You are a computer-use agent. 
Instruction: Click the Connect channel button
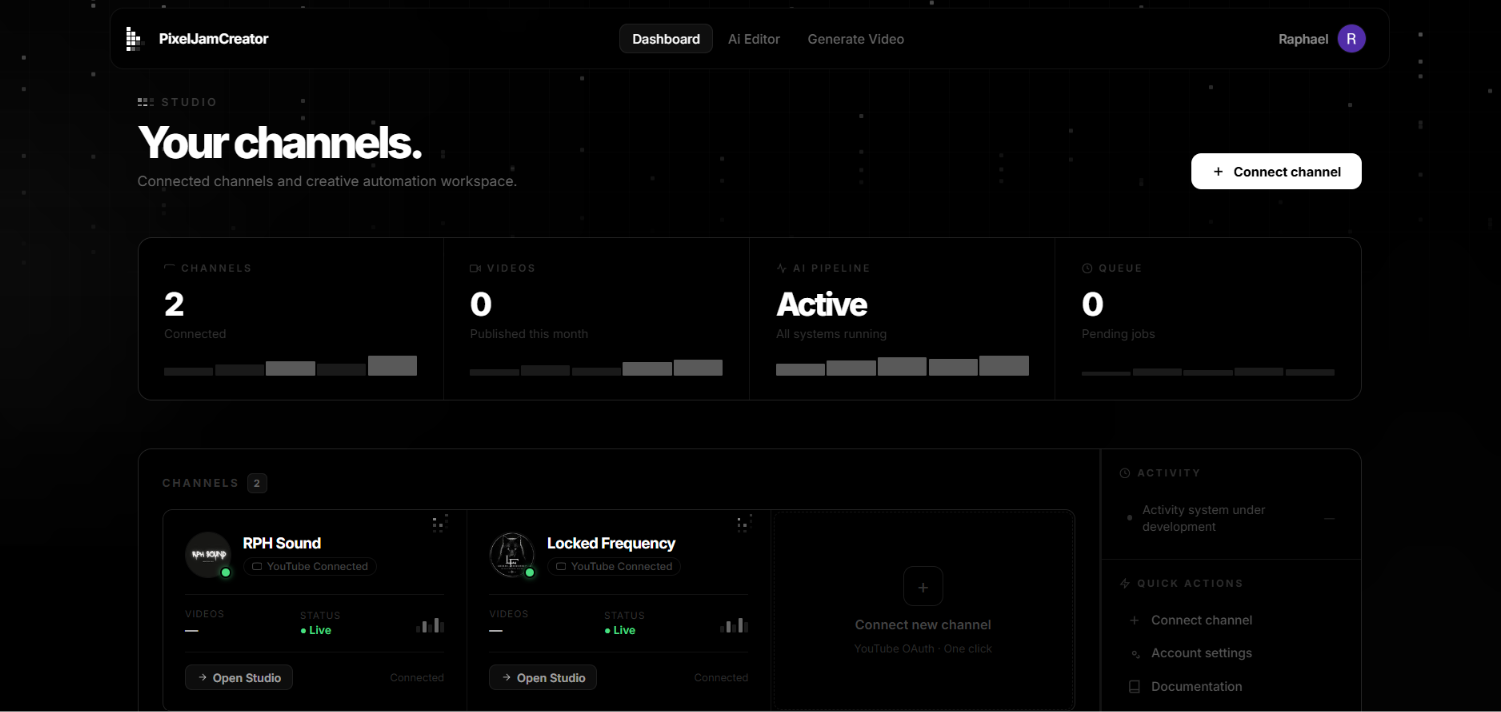coord(1276,171)
